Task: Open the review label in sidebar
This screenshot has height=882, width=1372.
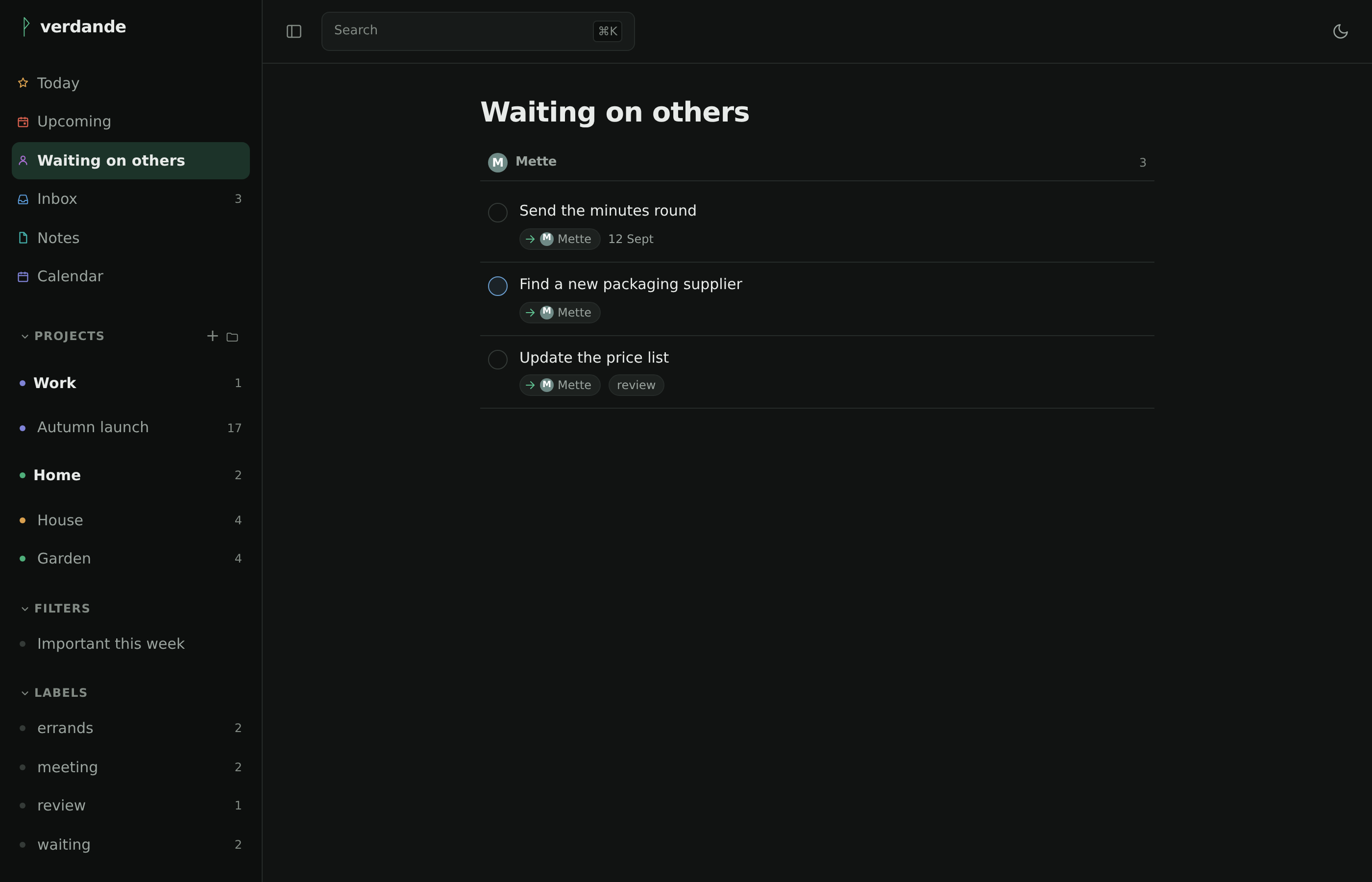Action: pyautogui.click(x=130, y=806)
